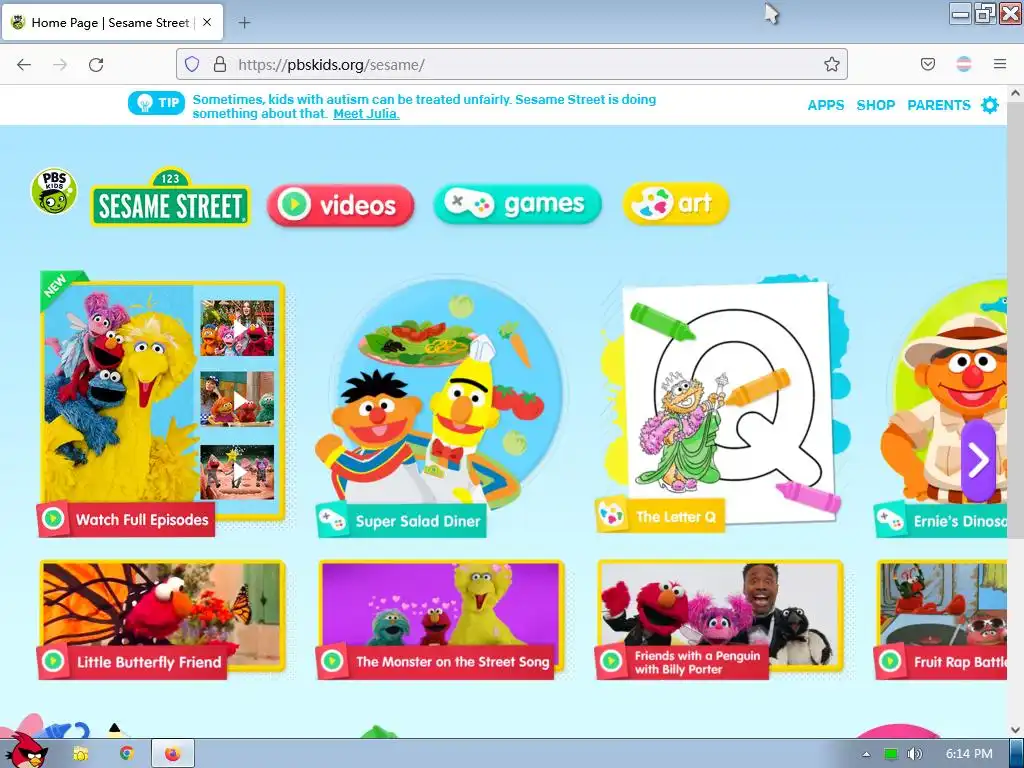Open the tracking protection shield icon
This screenshot has height=768, width=1024.
point(191,64)
